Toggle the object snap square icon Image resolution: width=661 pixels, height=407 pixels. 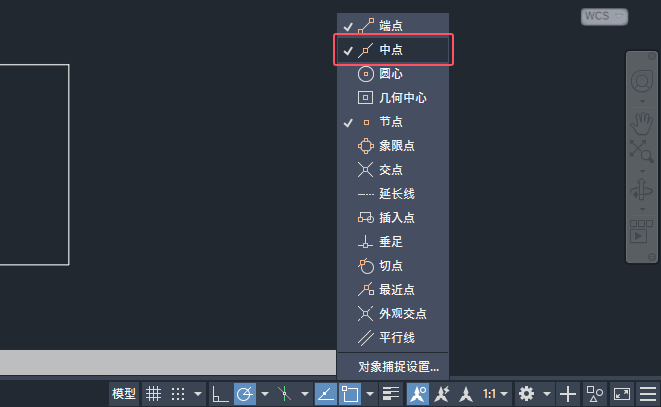[350, 394]
